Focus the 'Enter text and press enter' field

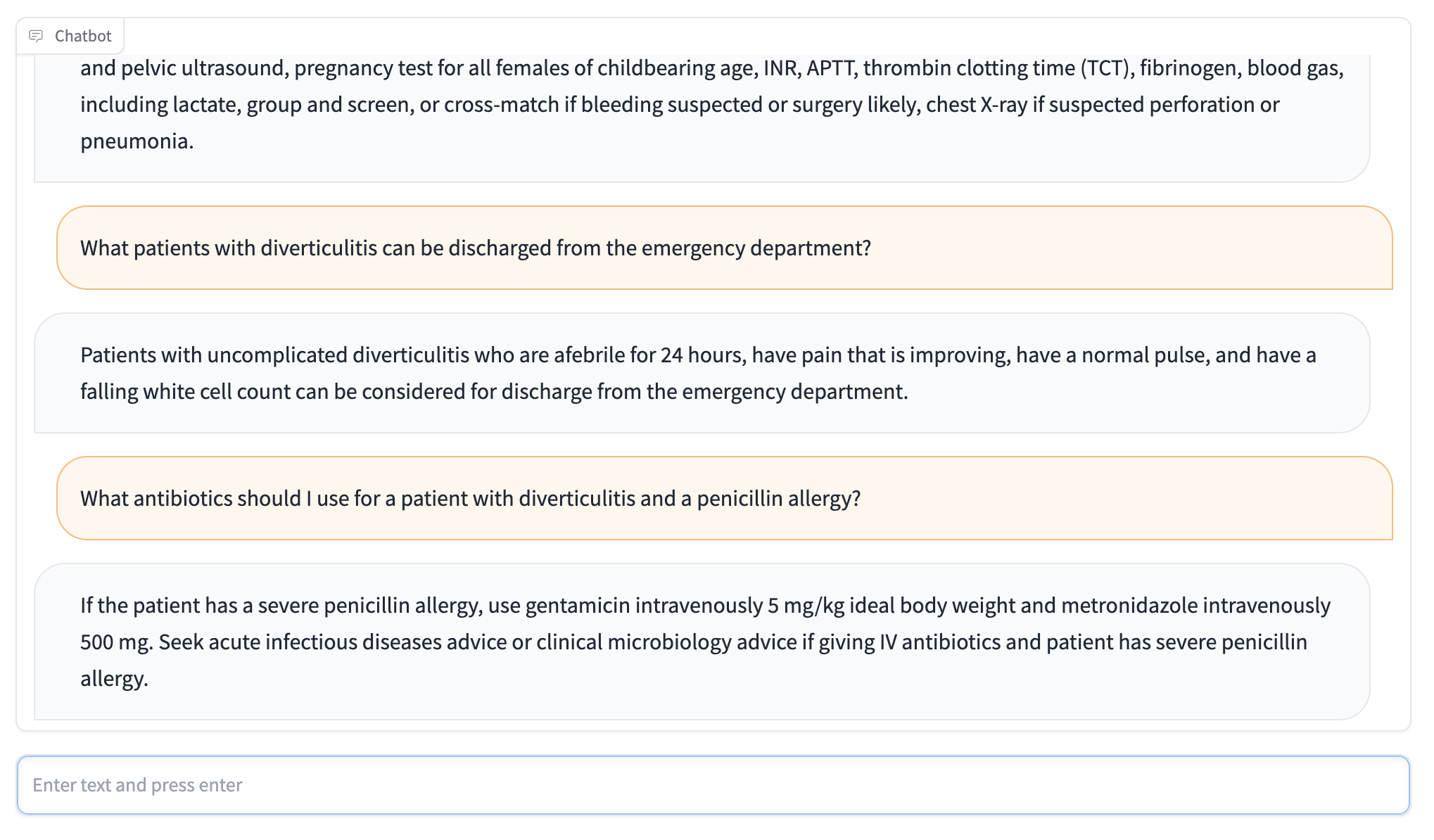coord(713,785)
